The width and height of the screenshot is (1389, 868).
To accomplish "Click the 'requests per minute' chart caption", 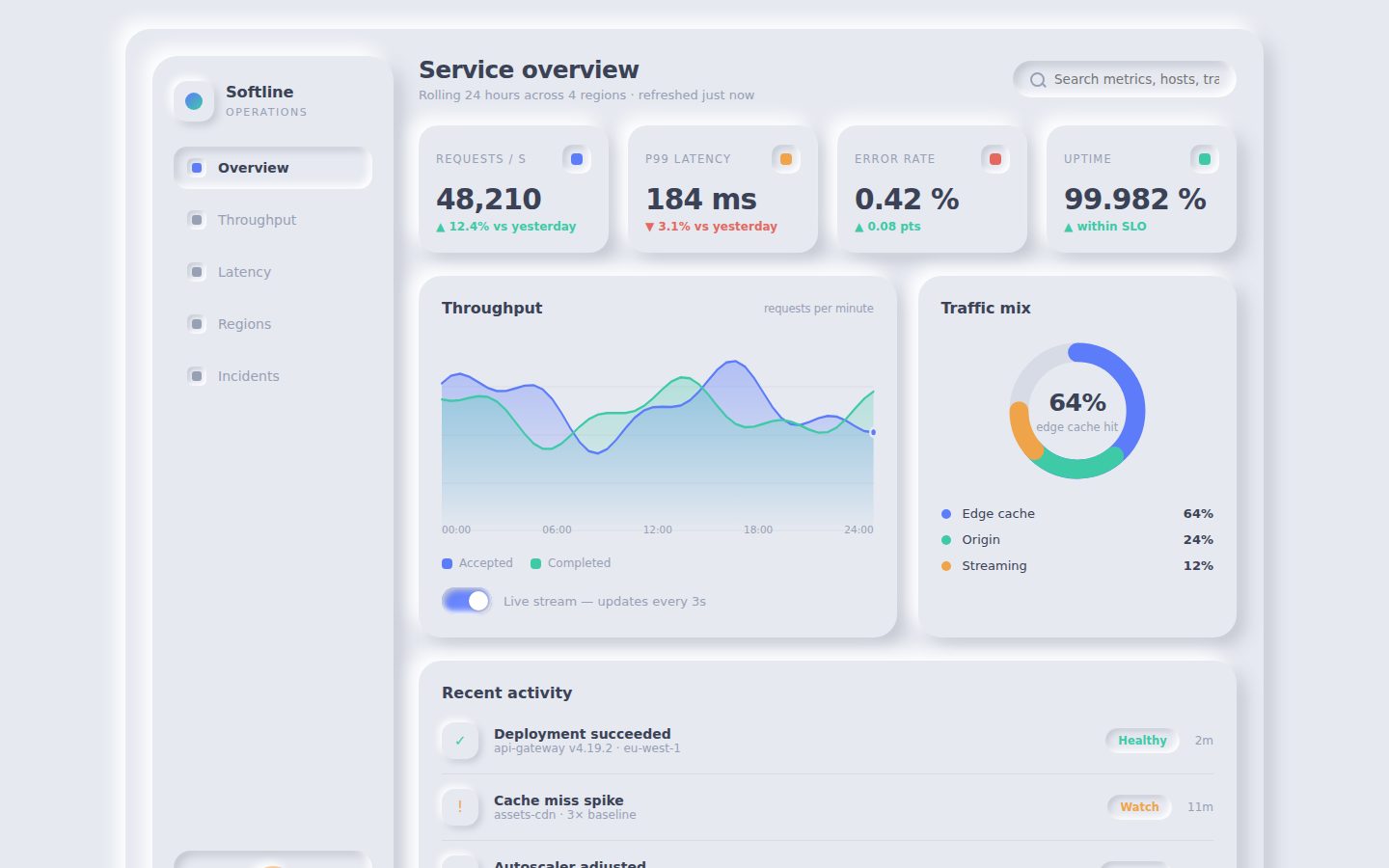I will coord(819,309).
